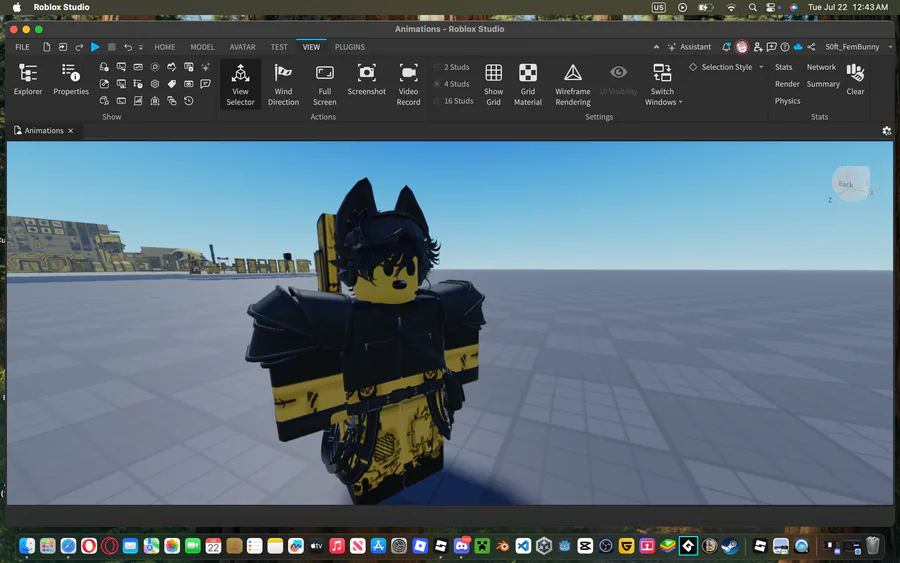Open macOS Spotlight search
This screenshot has width=900, height=563.
pos(752,7)
